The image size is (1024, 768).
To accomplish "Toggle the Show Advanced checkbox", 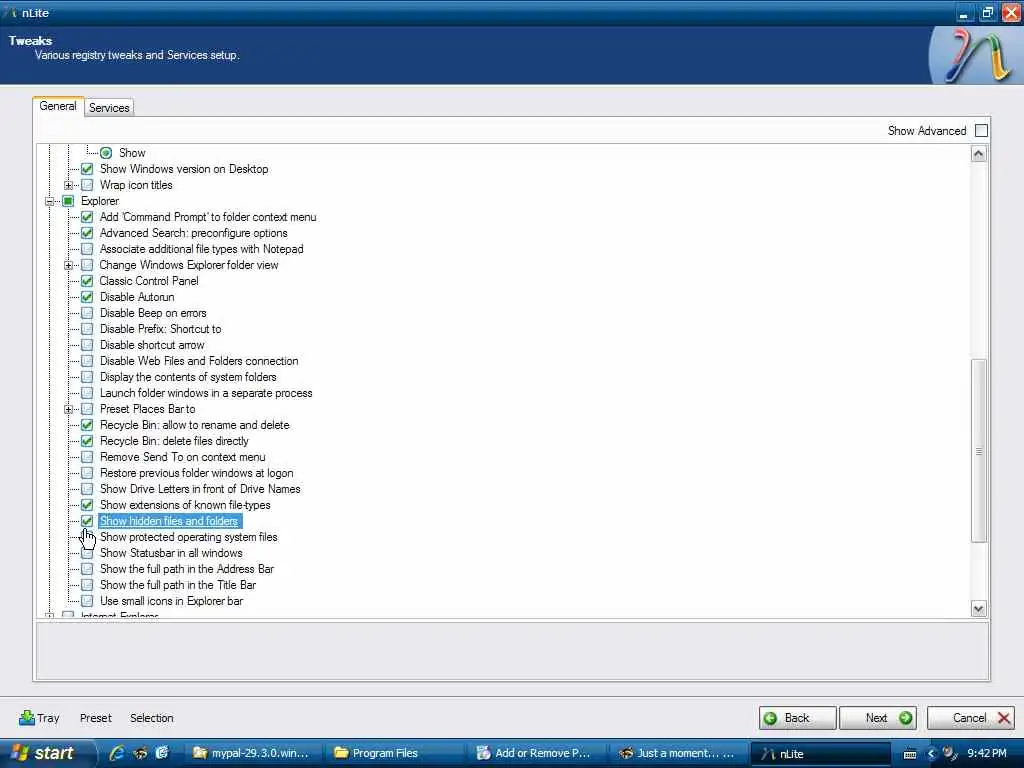I will click(x=981, y=131).
